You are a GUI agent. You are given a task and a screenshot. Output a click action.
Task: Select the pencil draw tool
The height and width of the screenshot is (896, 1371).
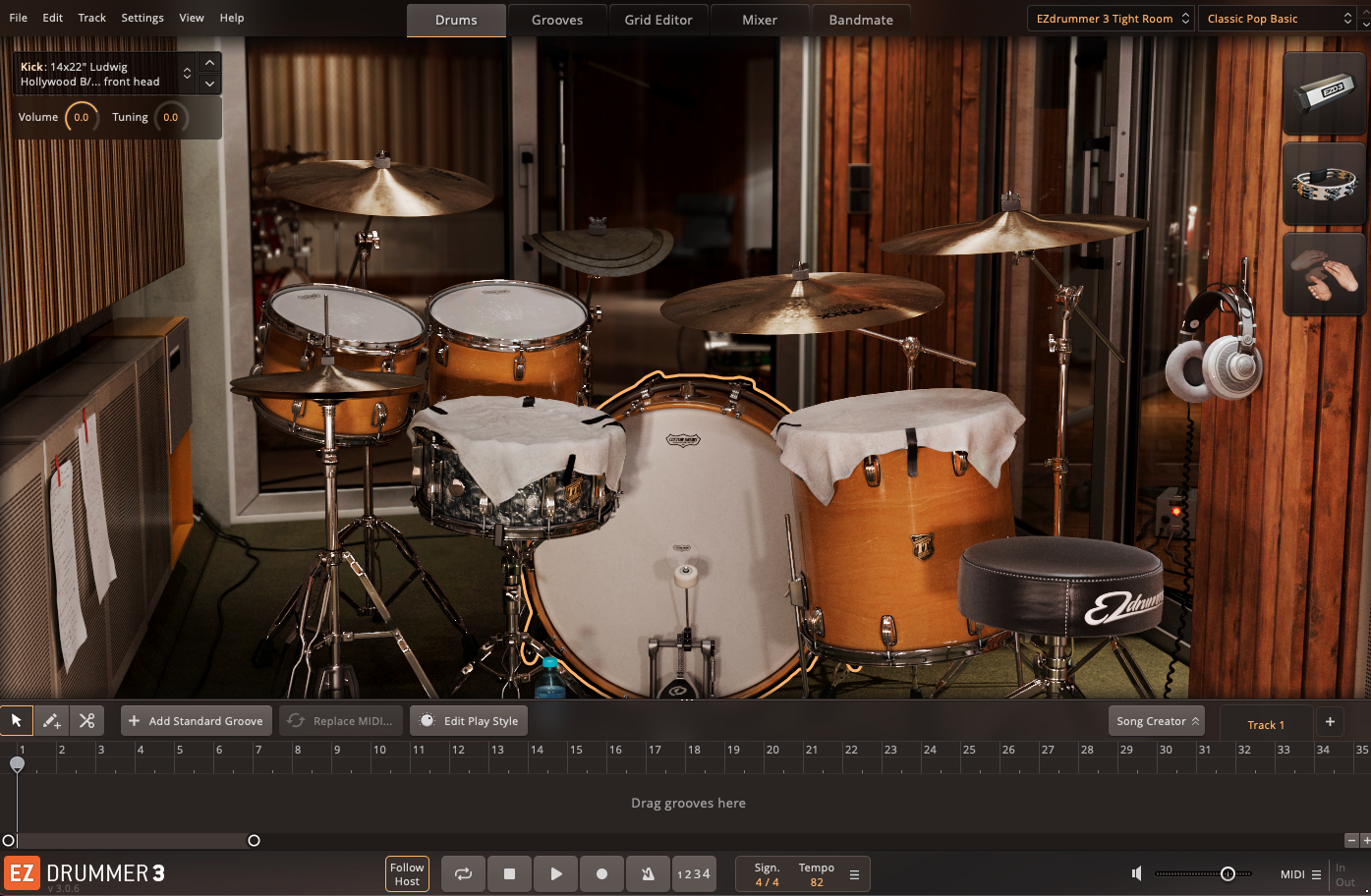point(52,721)
